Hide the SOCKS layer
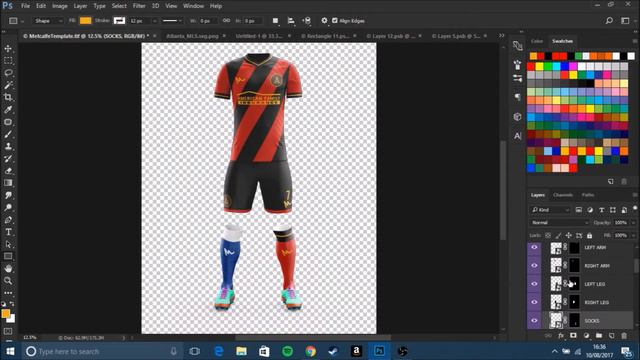 534,320
